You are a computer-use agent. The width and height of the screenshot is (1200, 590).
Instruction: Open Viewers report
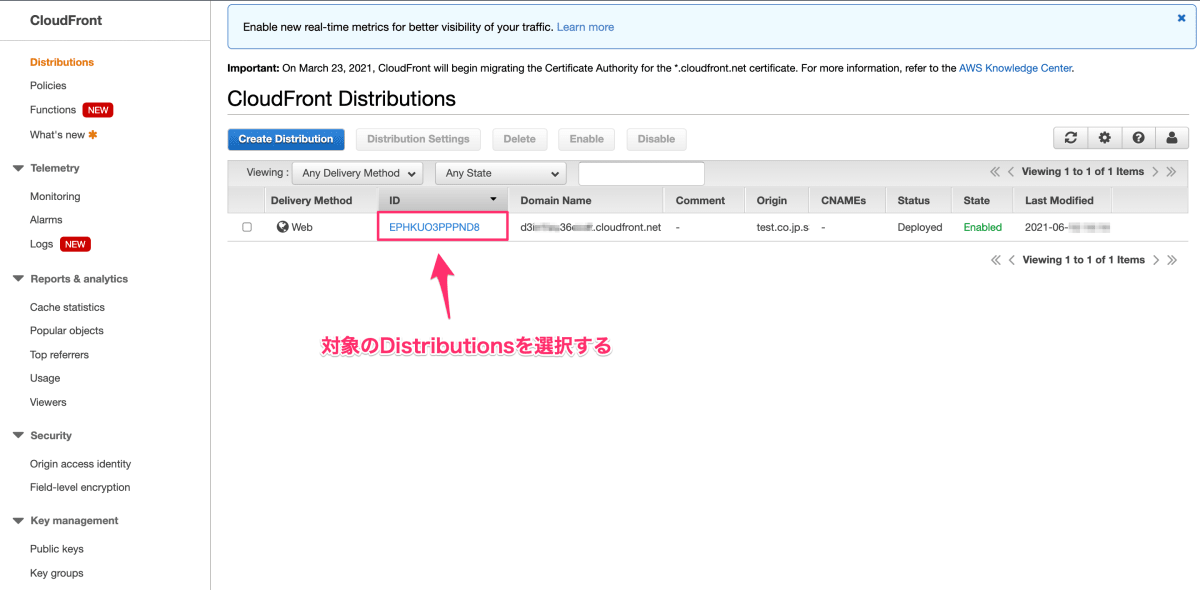pos(48,402)
